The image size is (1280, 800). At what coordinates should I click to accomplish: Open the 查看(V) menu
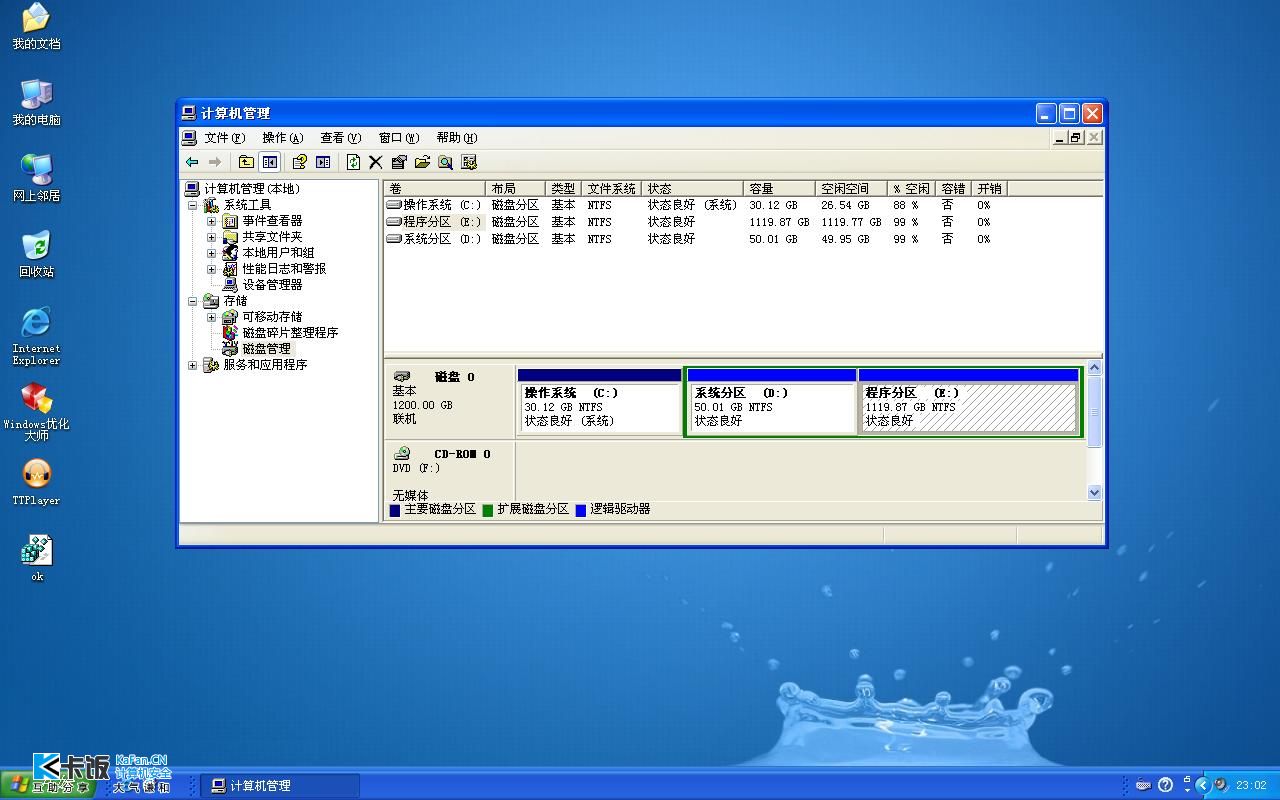tap(340, 138)
